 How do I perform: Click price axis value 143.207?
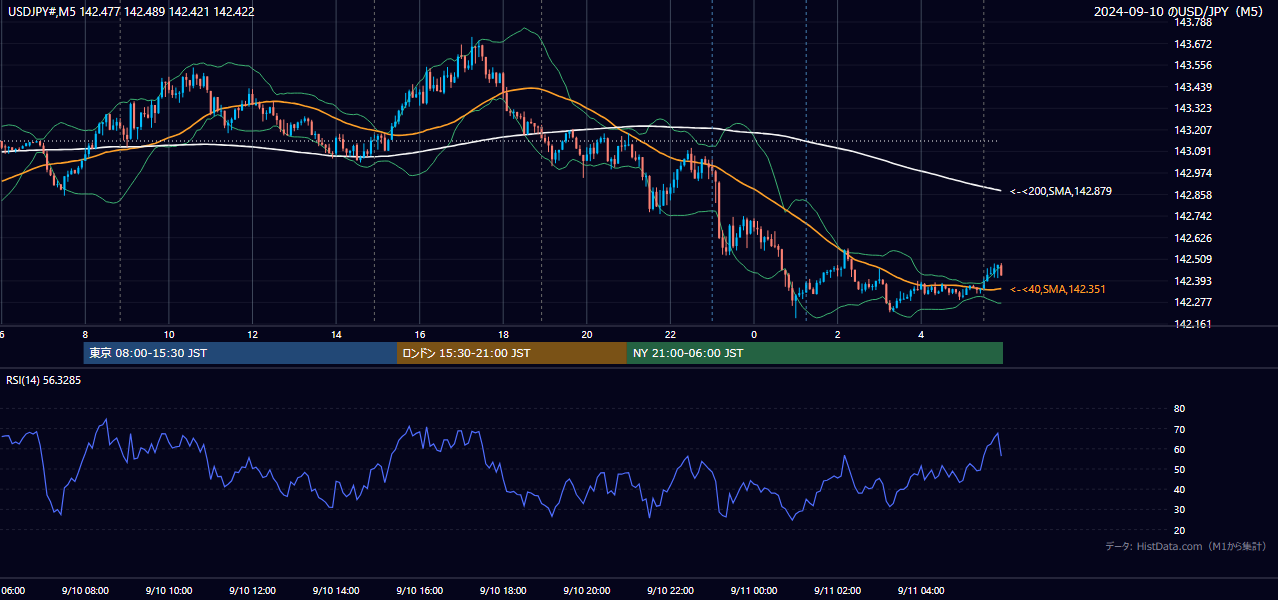click(1194, 130)
